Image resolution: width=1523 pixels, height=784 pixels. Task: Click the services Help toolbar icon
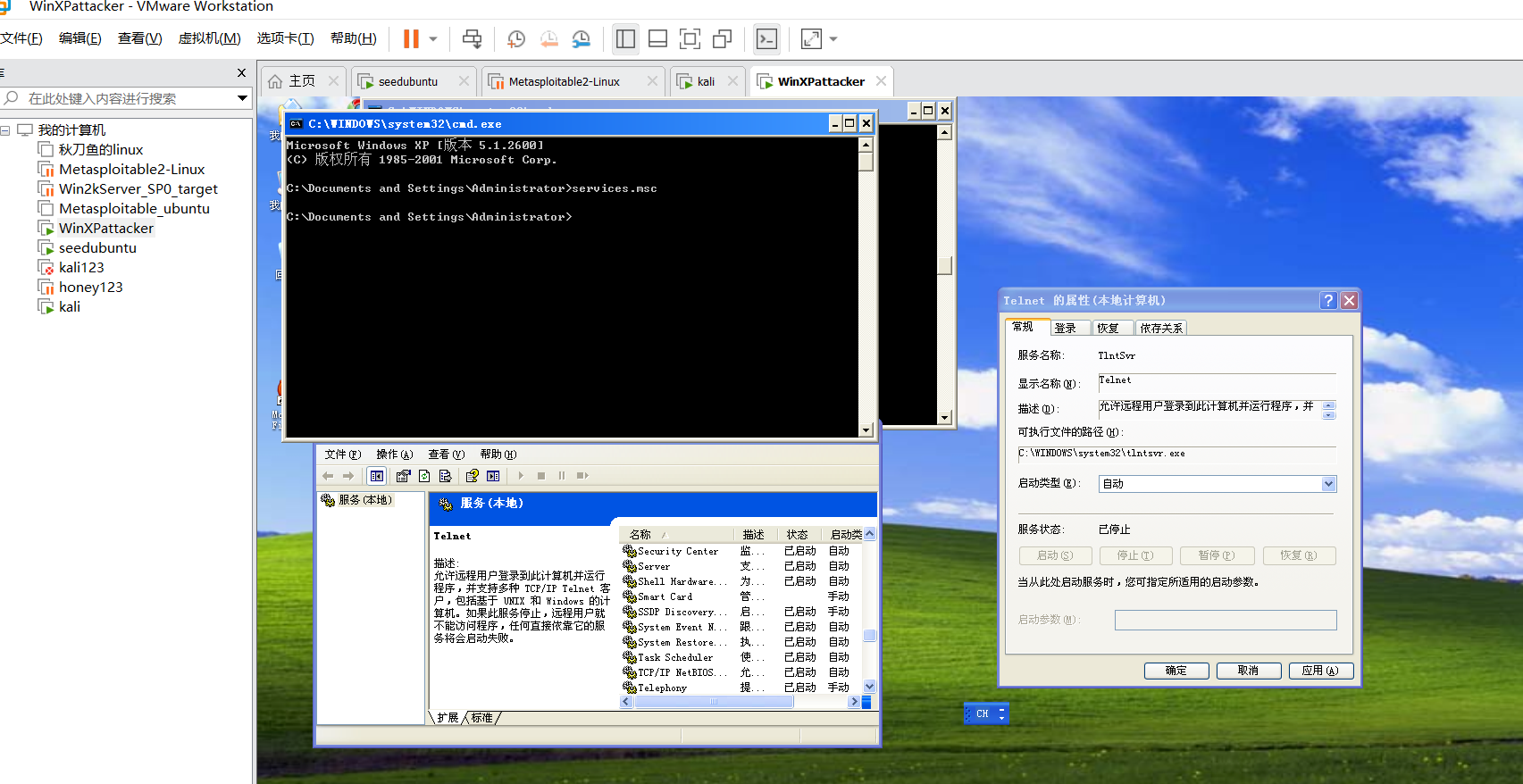tap(472, 476)
